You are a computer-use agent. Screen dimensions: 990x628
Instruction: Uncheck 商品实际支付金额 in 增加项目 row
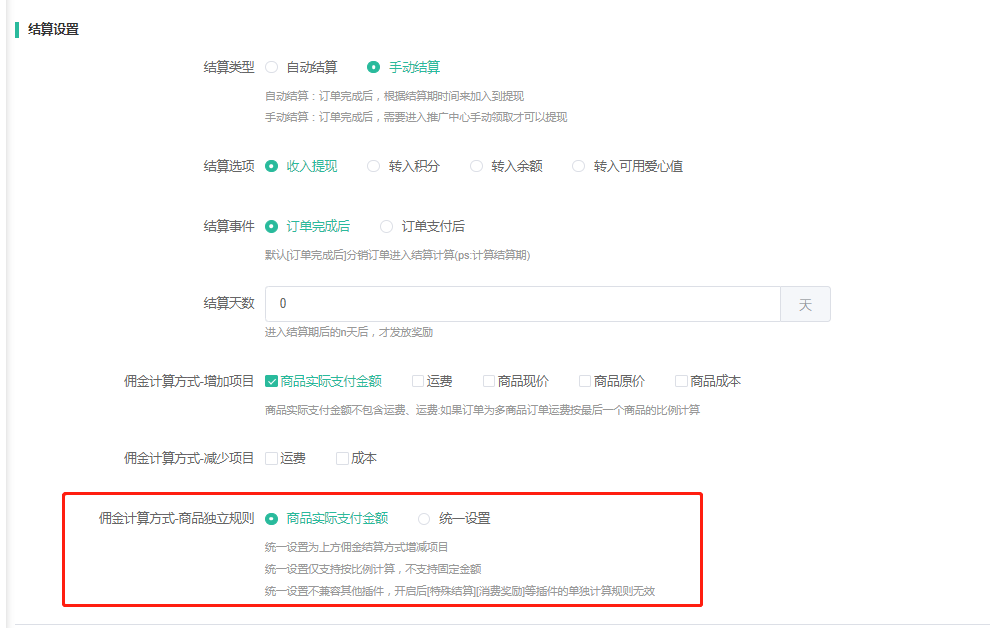click(x=271, y=381)
